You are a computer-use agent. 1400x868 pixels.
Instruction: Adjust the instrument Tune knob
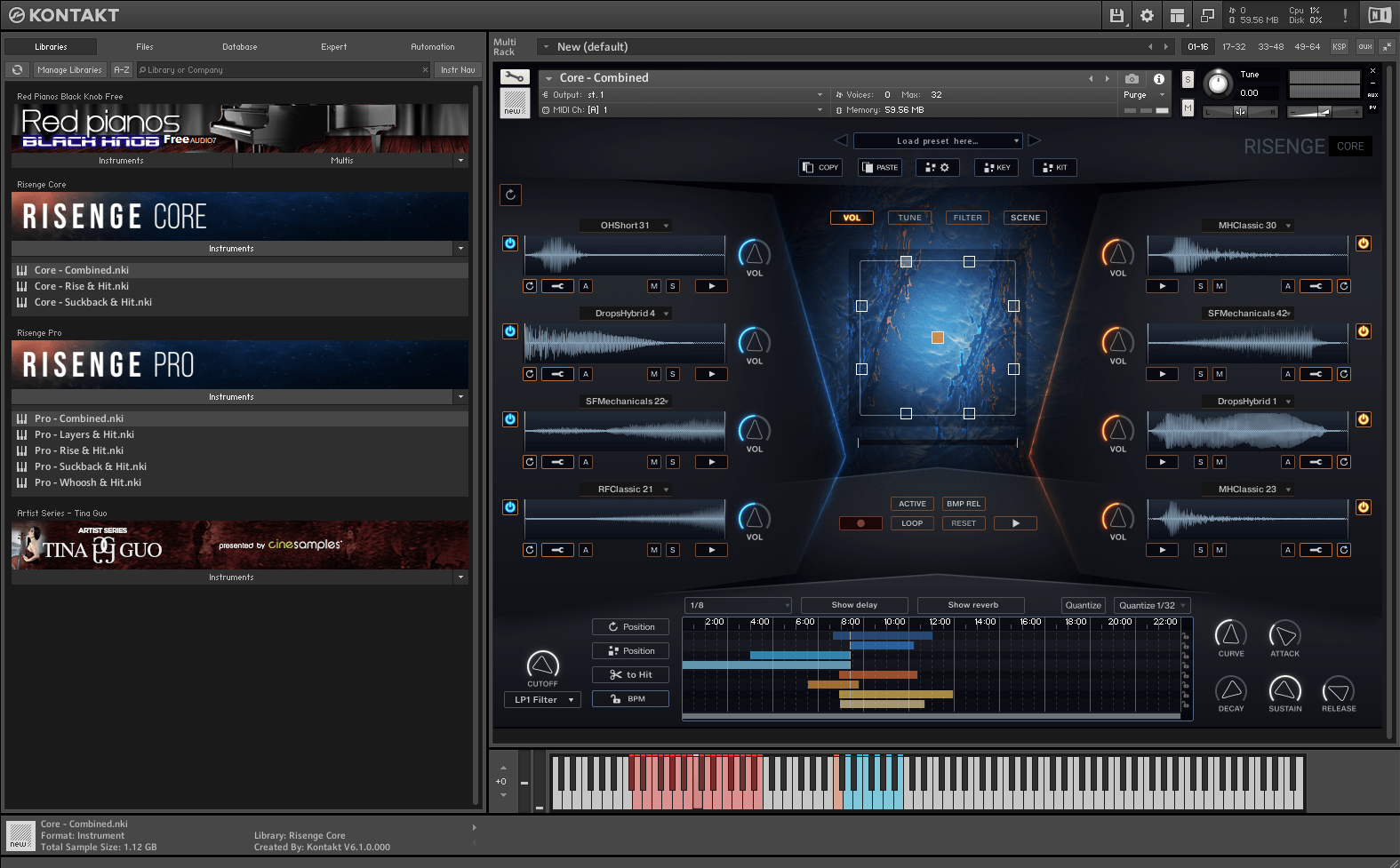(x=1219, y=84)
